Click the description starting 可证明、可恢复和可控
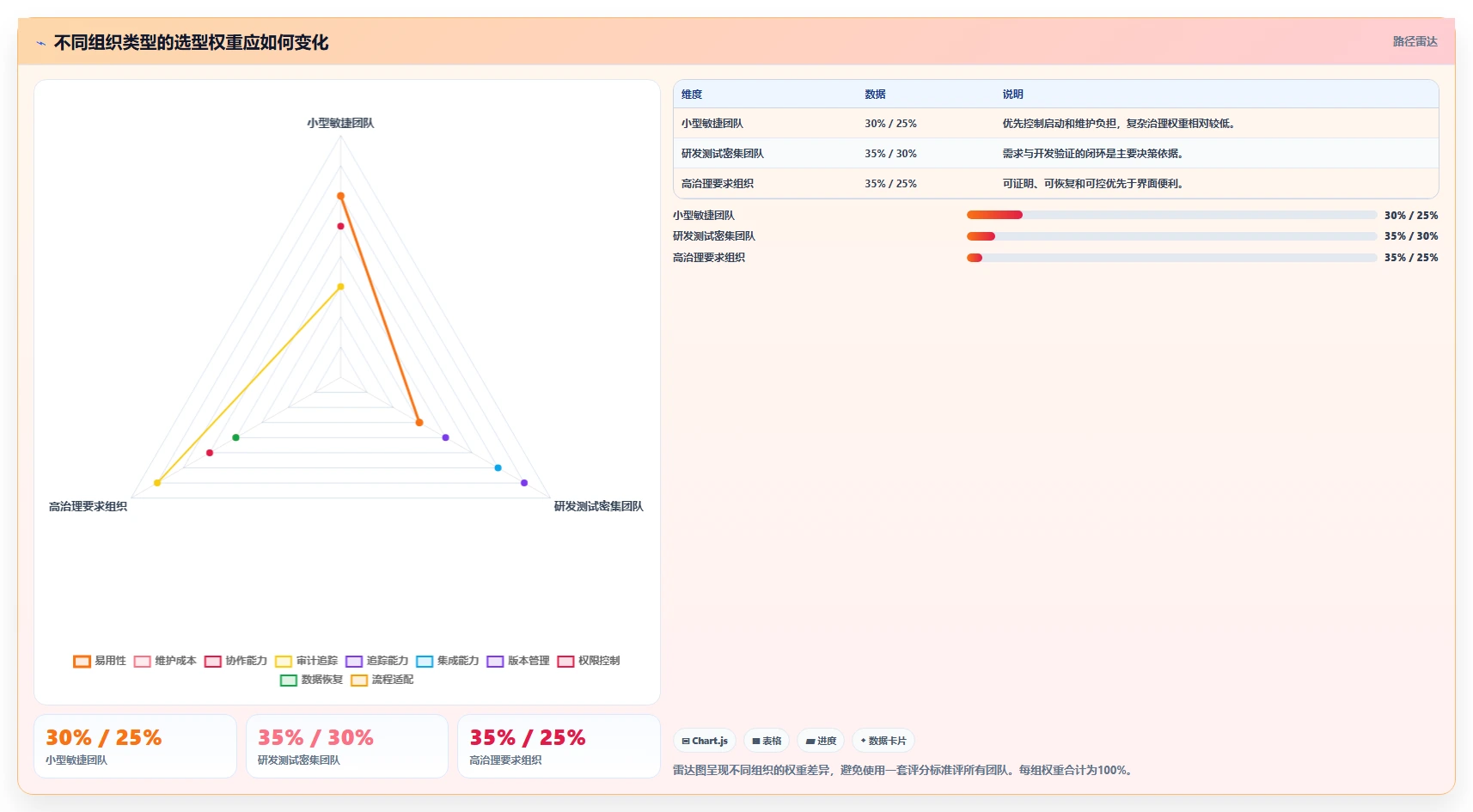The image size is (1473, 812). coord(1094,184)
